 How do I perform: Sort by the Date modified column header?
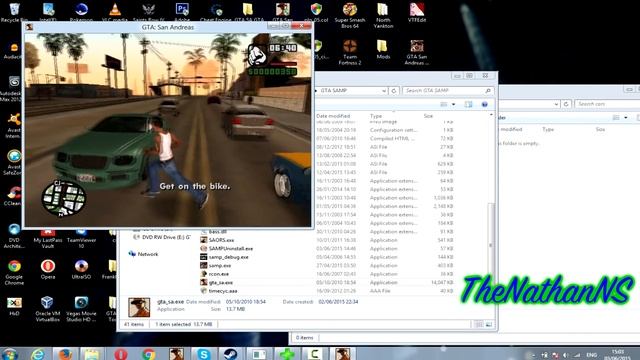coord(333,116)
